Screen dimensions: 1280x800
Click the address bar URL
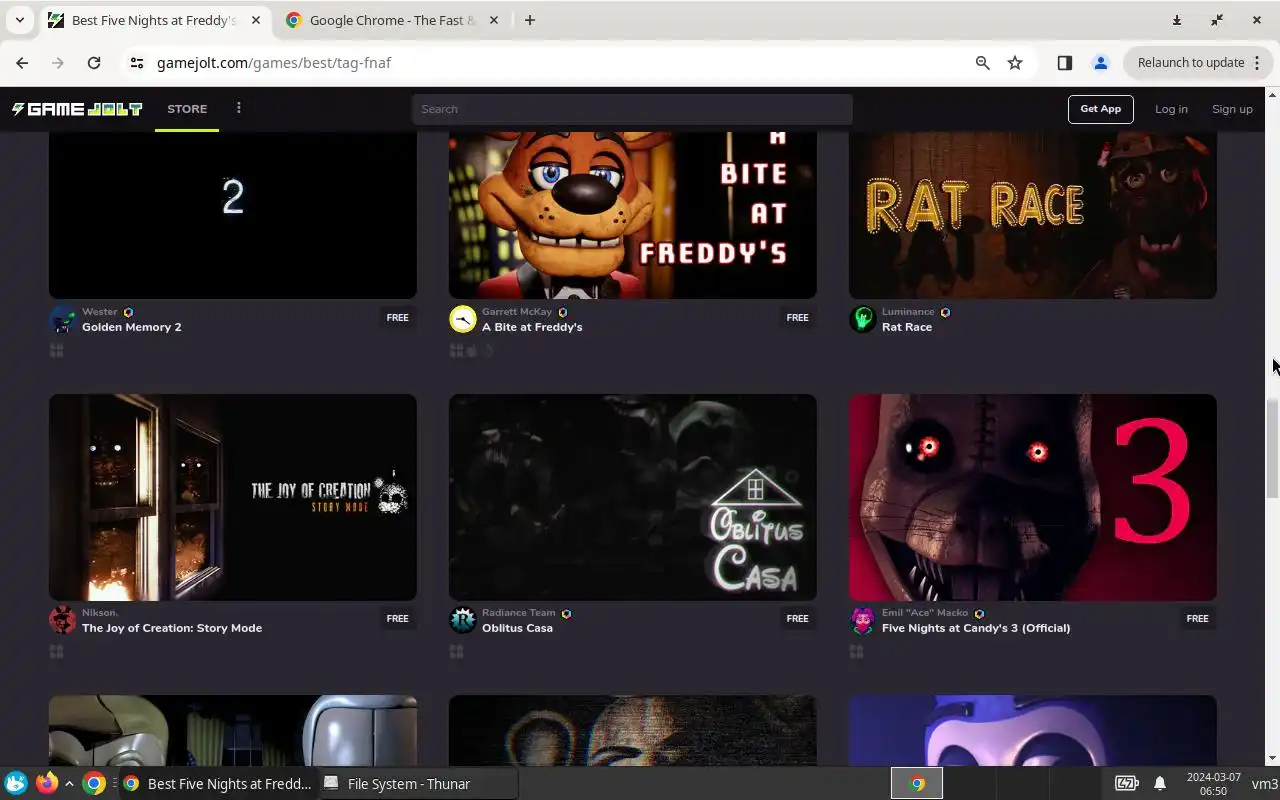(x=274, y=62)
